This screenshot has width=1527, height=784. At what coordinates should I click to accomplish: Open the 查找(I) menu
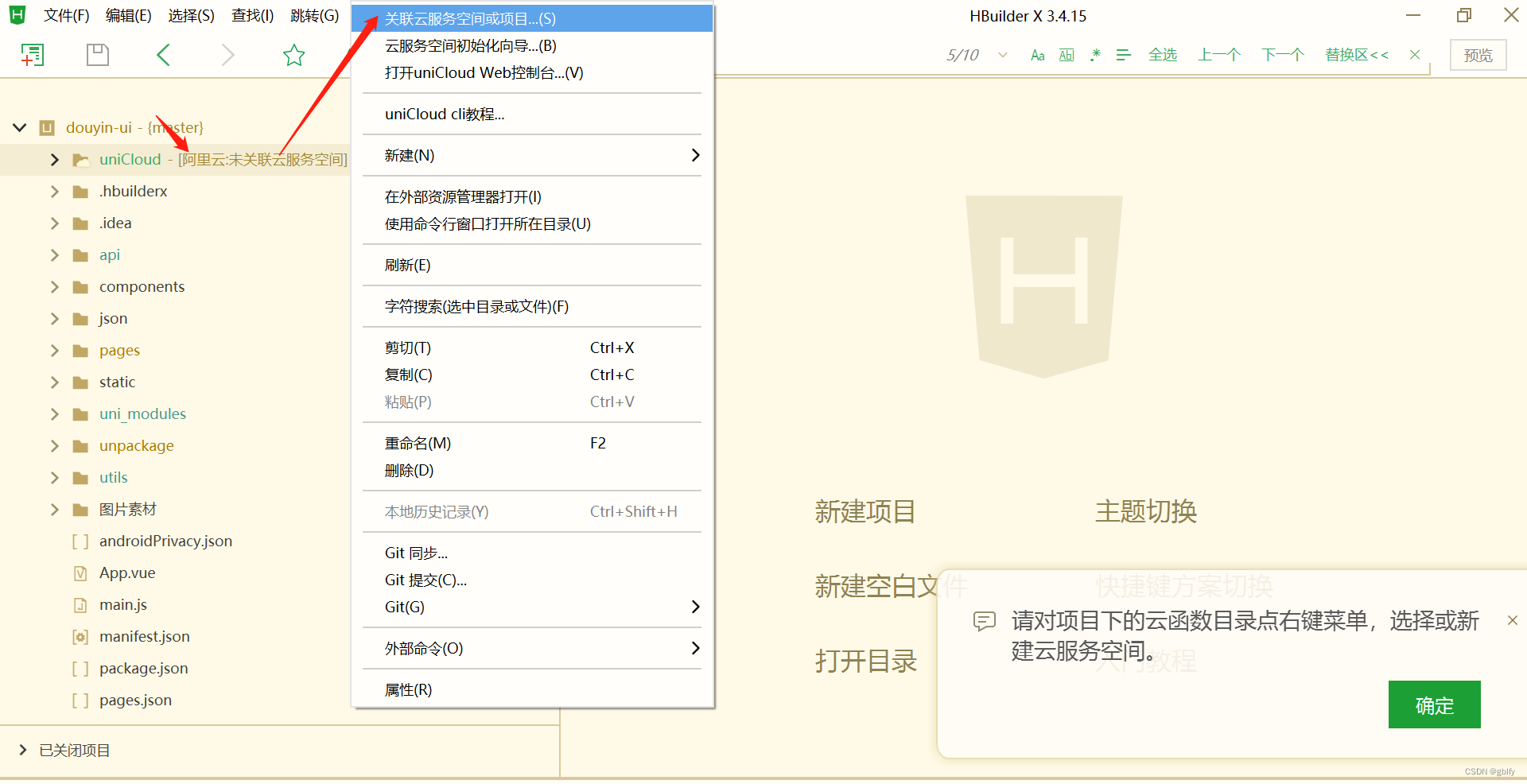[253, 16]
